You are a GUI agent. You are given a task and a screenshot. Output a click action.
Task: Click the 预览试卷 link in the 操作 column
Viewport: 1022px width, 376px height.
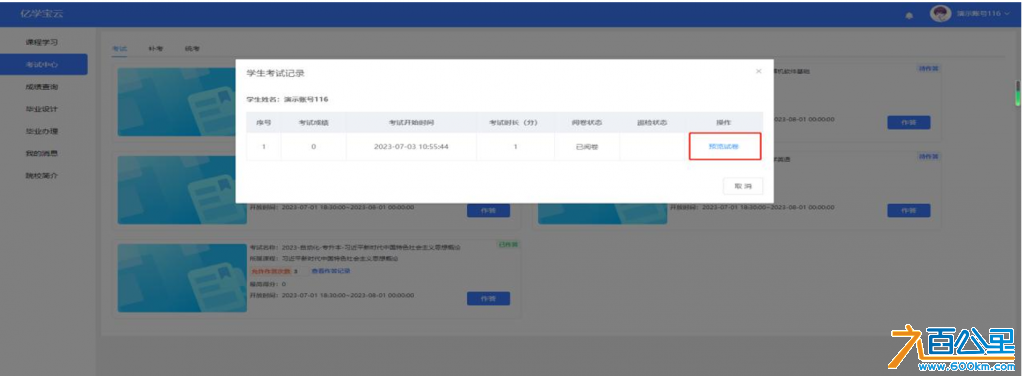pos(723,147)
